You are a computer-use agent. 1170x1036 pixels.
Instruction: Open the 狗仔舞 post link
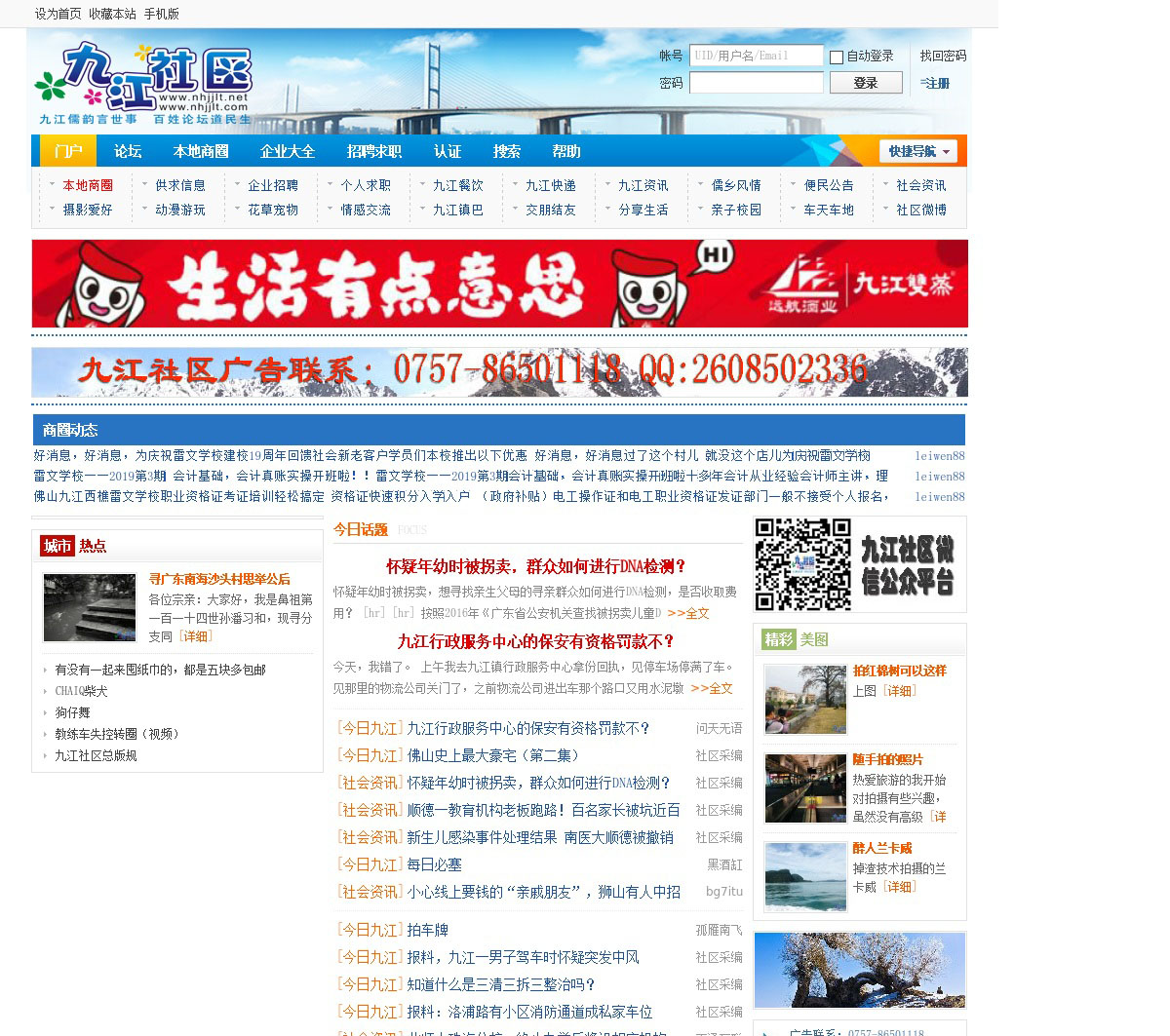coord(72,712)
